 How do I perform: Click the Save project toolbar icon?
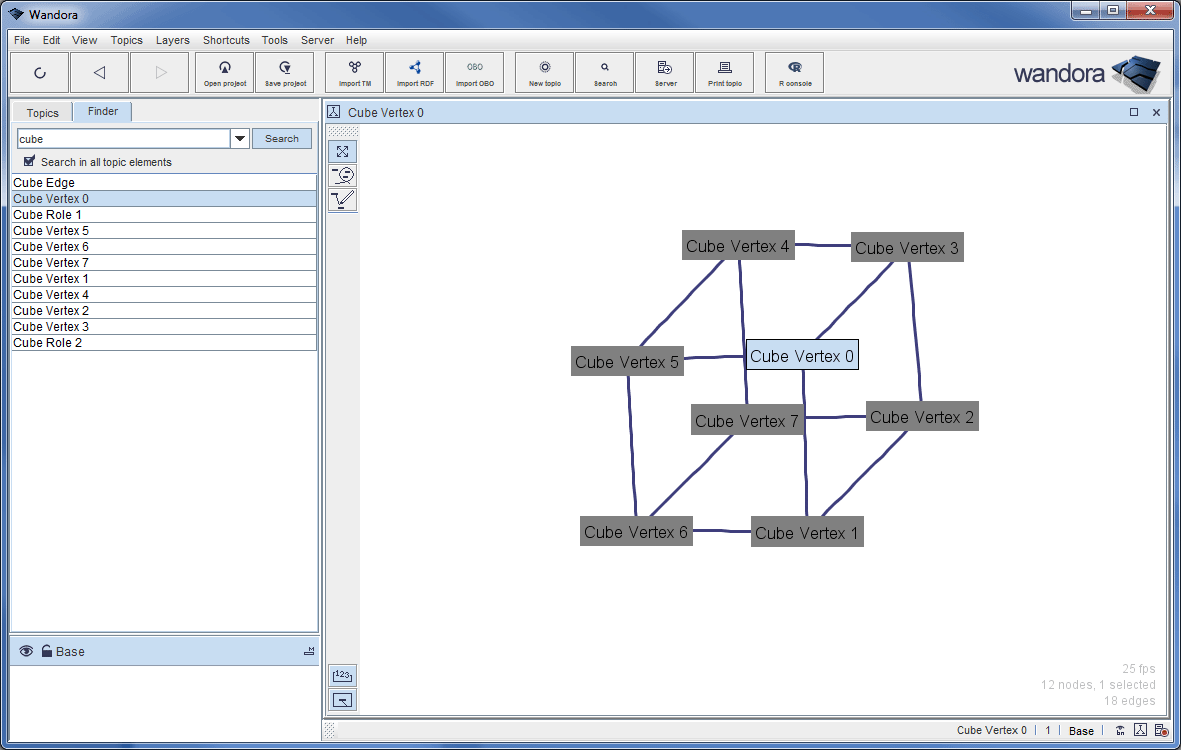click(x=284, y=72)
